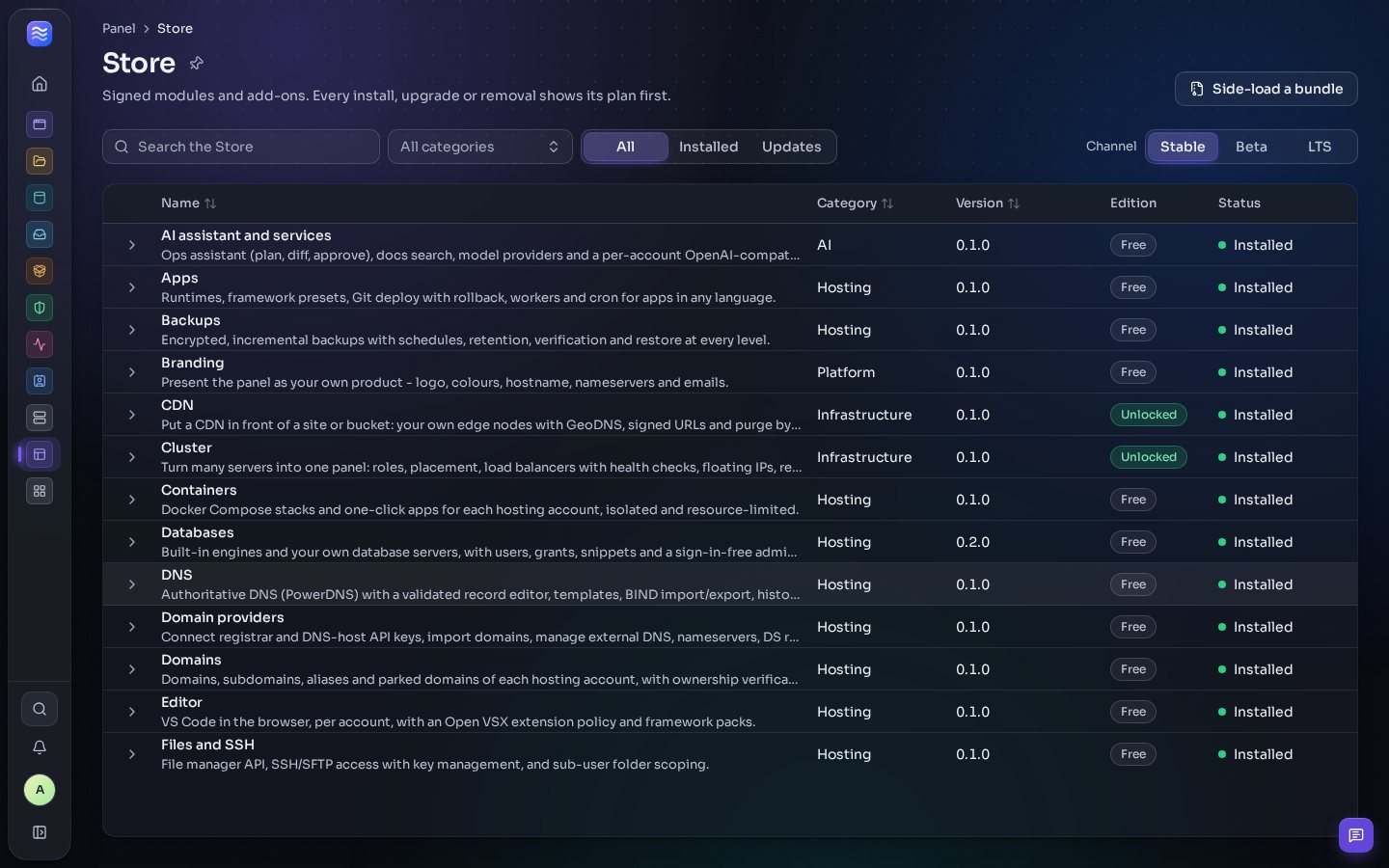Click the Search the Store field

241,147
